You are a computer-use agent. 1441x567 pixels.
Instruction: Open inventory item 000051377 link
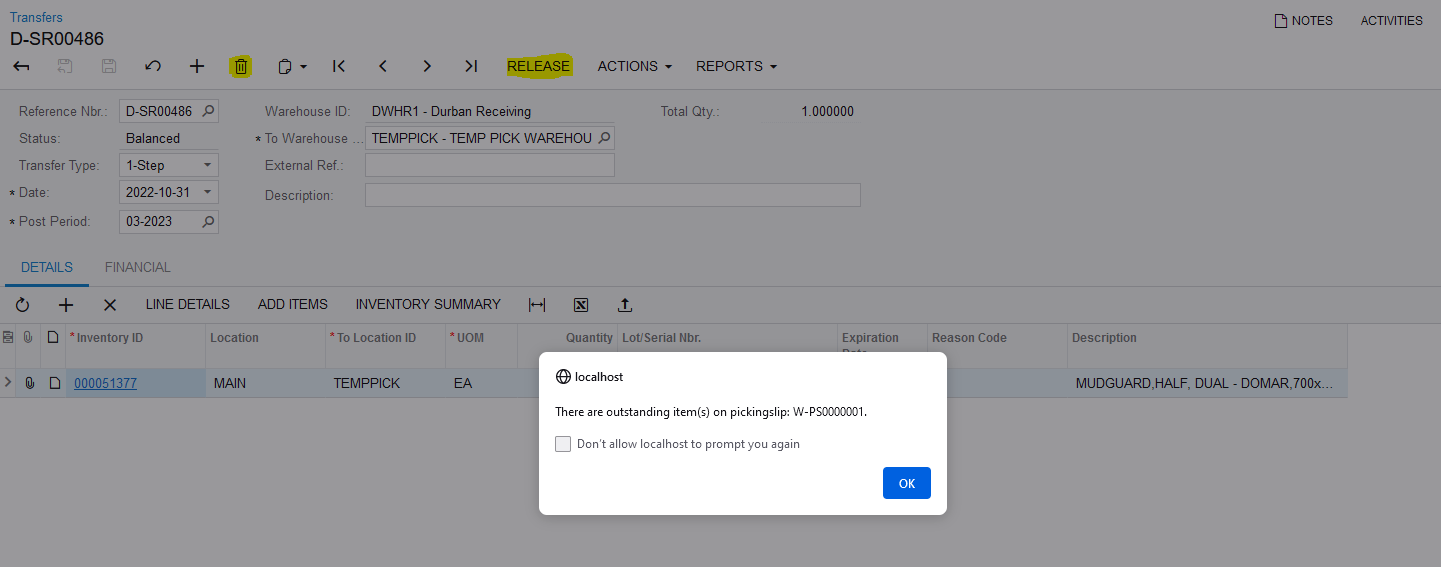point(105,383)
